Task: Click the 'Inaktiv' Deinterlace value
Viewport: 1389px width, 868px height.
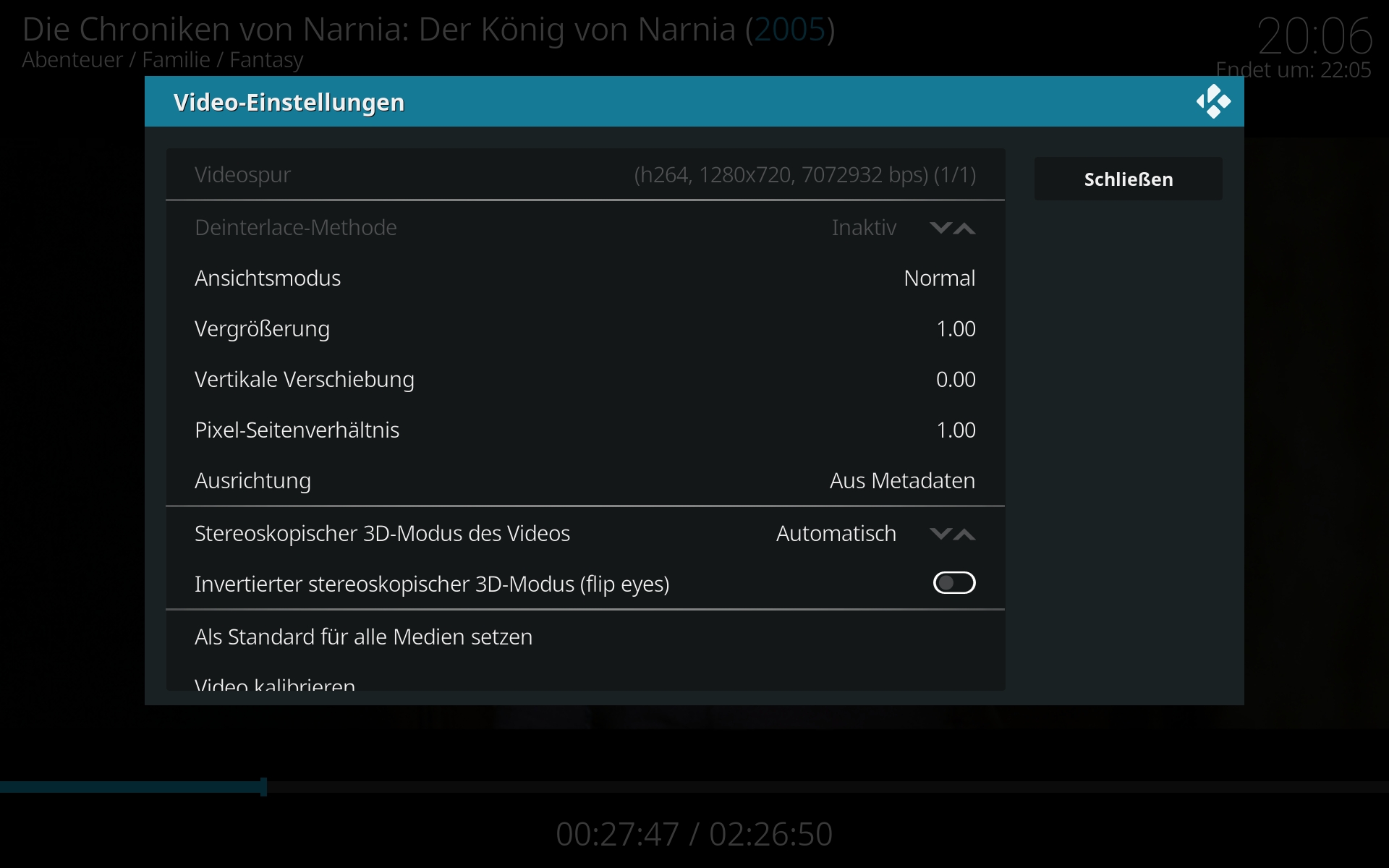Action: (x=864, y=227)
